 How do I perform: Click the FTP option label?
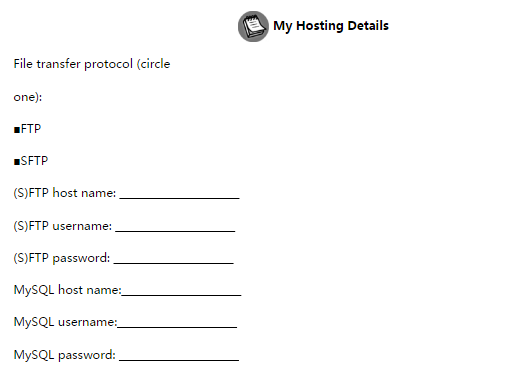(x=31, y=129)
